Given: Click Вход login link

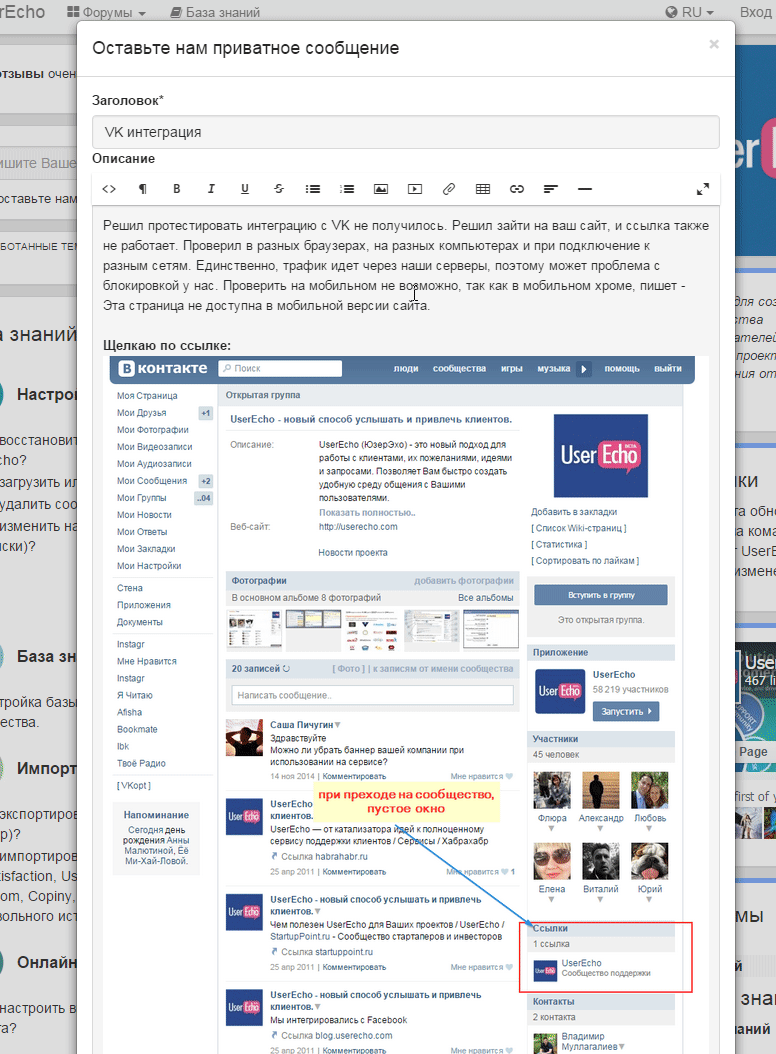Looking at the screenshot, I should click(x=756, y=12).
